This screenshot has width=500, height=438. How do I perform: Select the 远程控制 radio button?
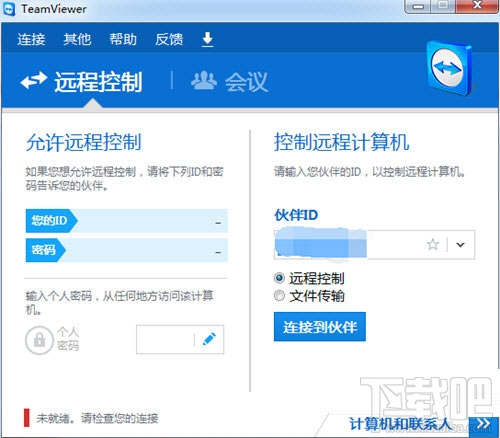(x=279, y=278)
